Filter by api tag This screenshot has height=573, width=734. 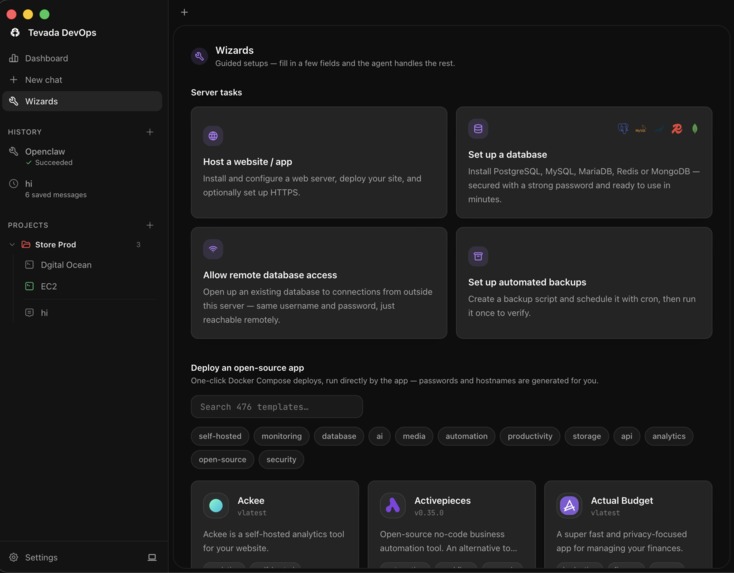[626, 436]
